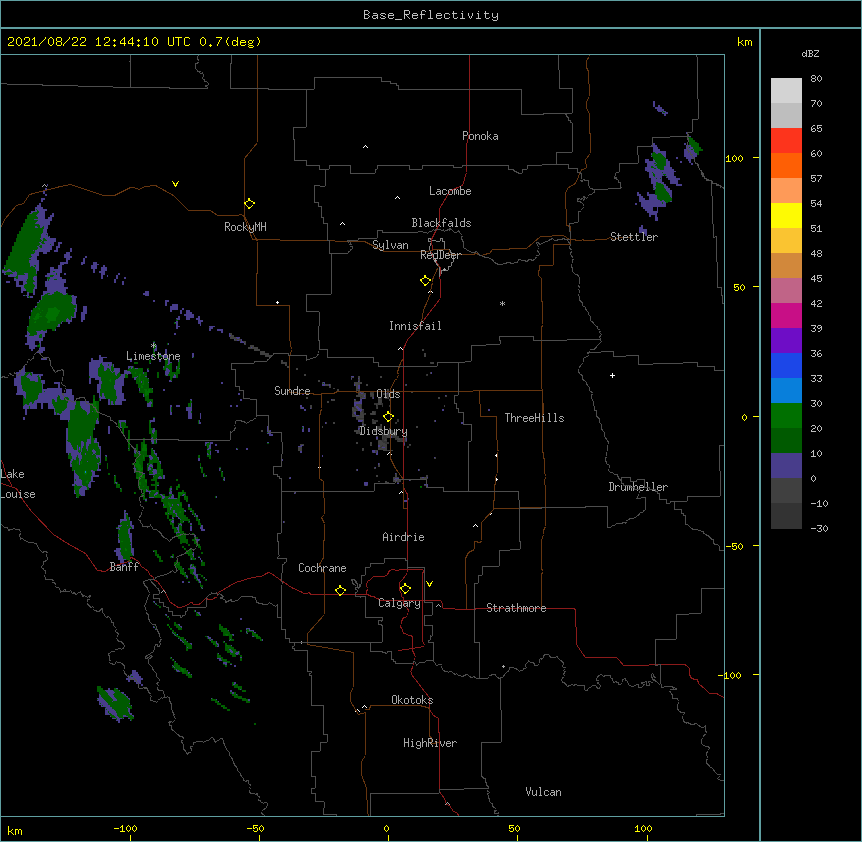Click the RockyMH label
The width and height of the screenshot is (862, 842).
click(x=245, y=227)
